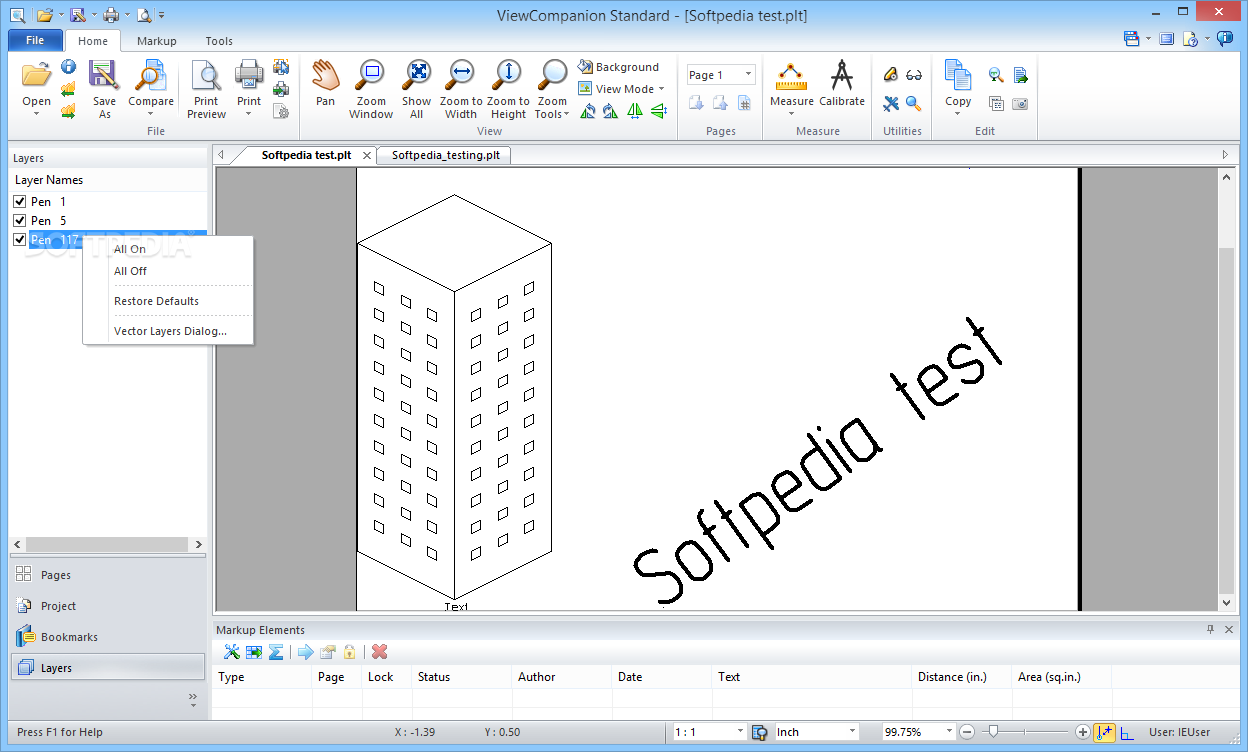Open the Project navigation pane
The width and height of the screenshot is (1248, 752).
(108, 606)
